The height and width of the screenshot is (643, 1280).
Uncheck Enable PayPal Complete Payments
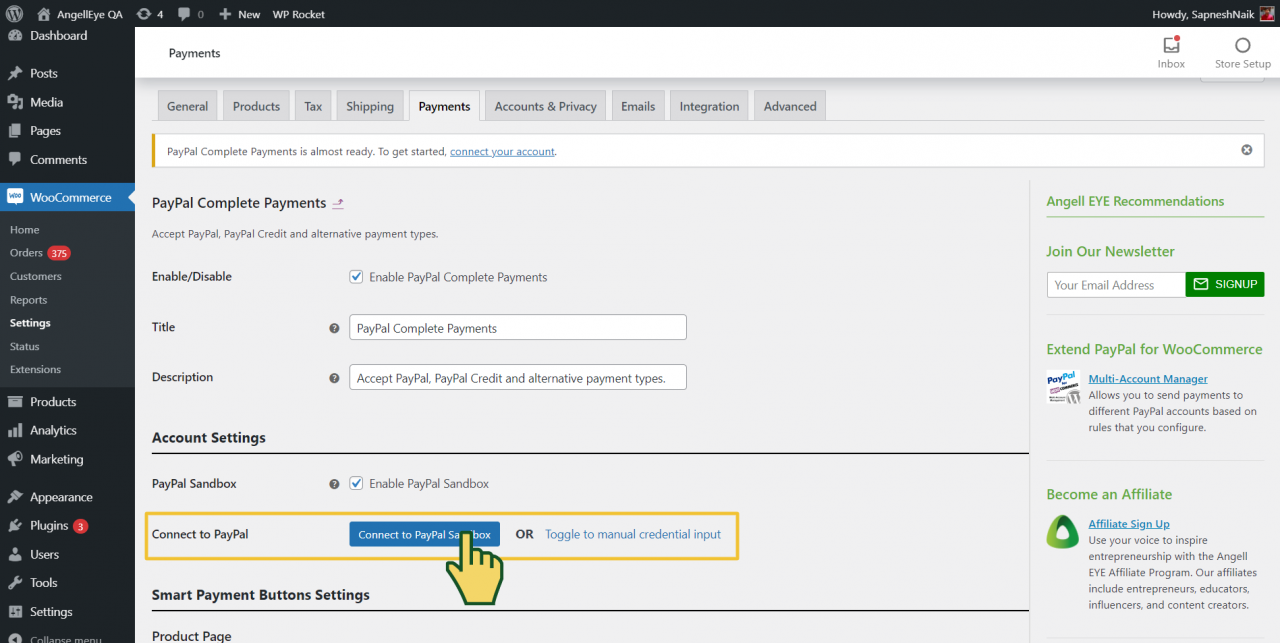(356, 277)
